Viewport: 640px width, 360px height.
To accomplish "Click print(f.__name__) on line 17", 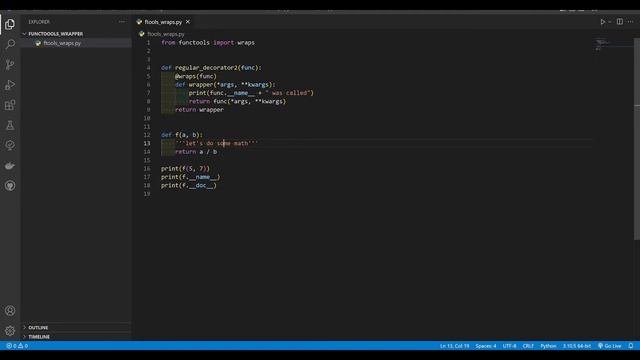I will tap(190, 177).
